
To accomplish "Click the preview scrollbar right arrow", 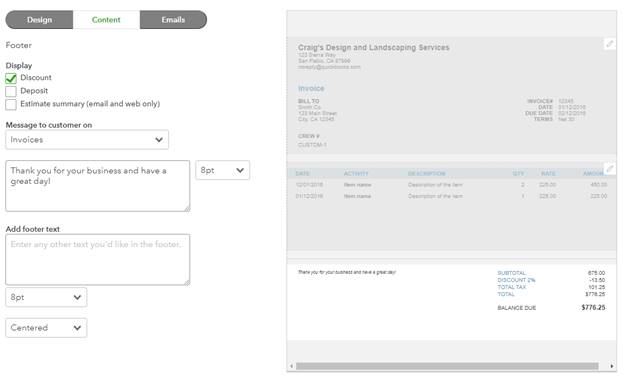I will pyautogui.click(x=611, y=366).
